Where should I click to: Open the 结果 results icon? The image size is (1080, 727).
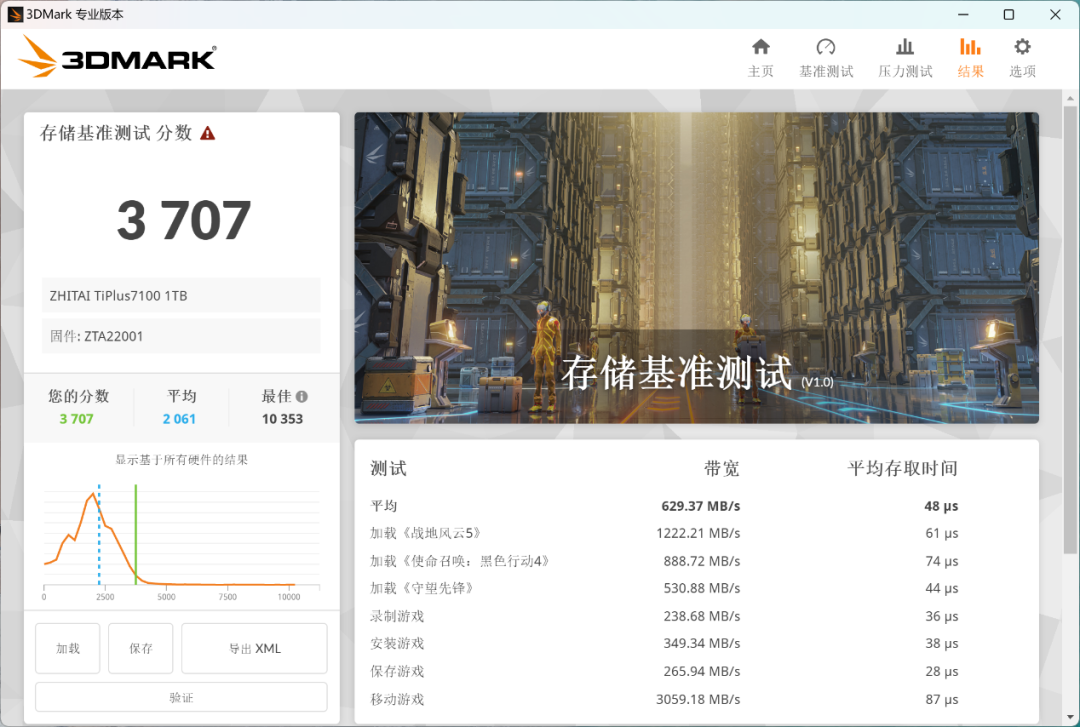(x=970, y=47)
